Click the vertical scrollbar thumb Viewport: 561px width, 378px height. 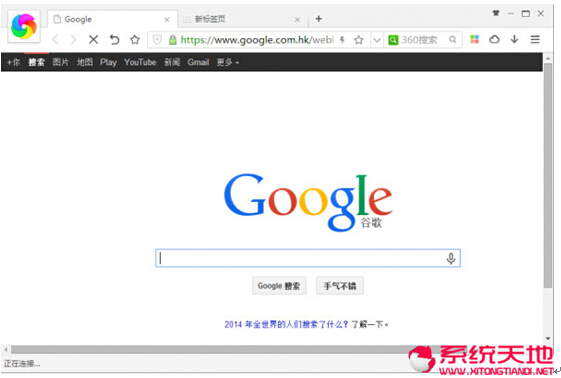click(x=547, y=175)
